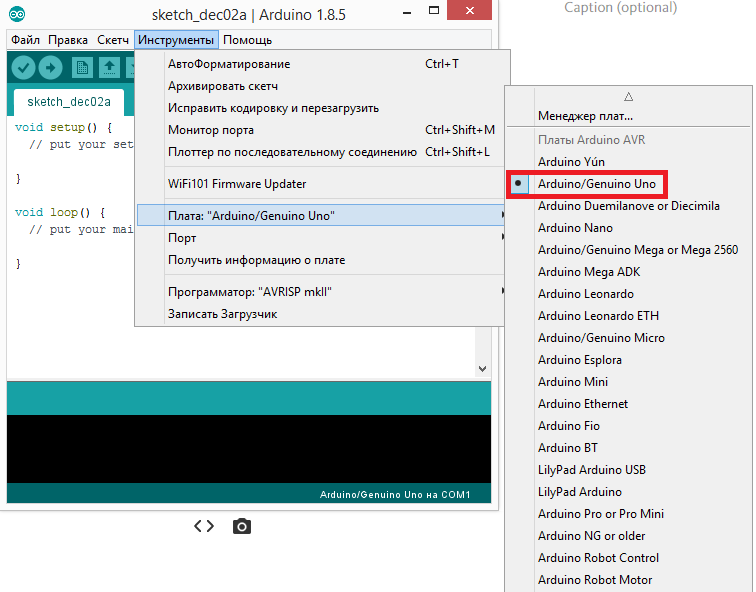The width and height of the screenshot is (756, 592).
Task: Pick Arduino BT board
Action: click(629, 448)
